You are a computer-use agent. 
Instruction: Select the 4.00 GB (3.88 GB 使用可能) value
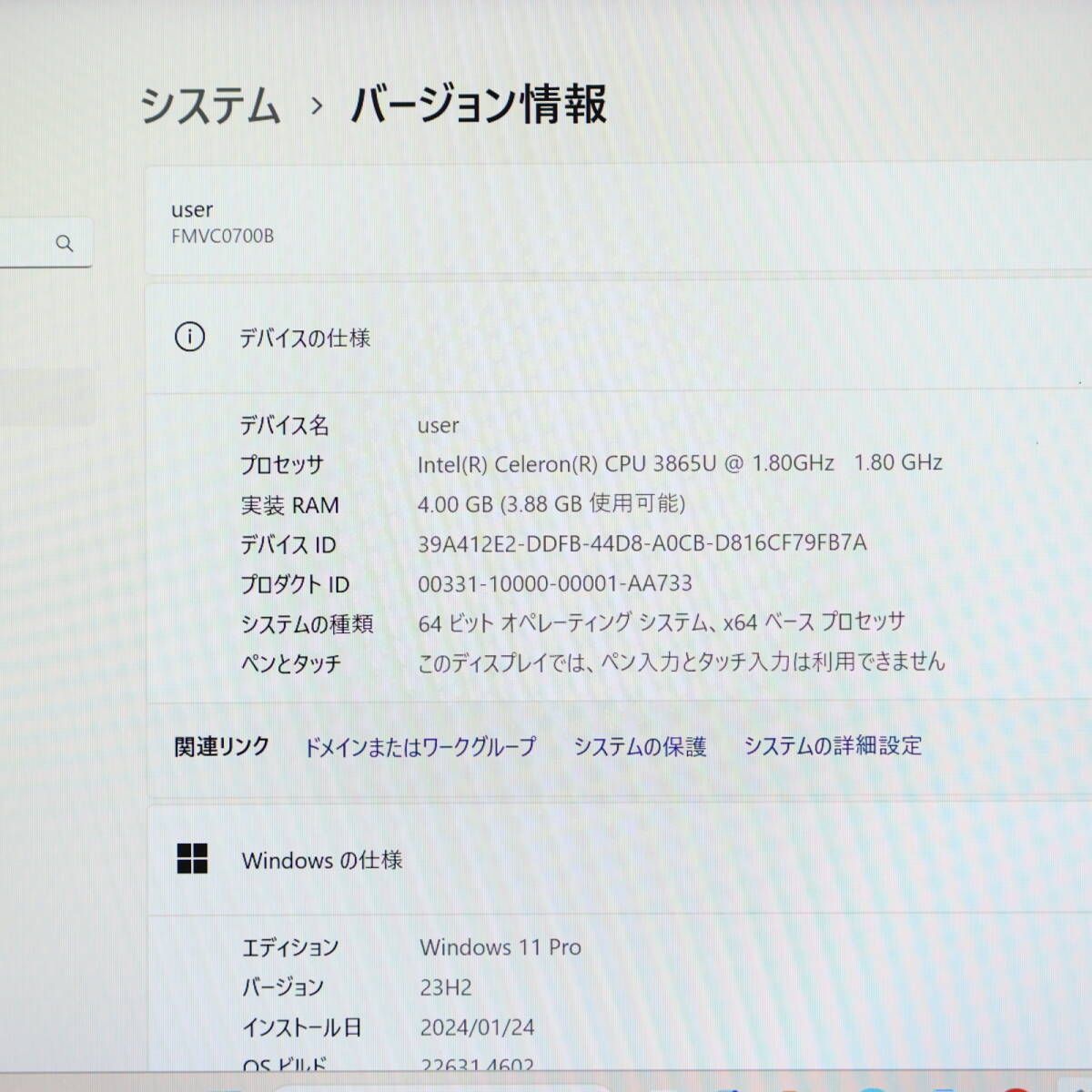coord(551,503)
